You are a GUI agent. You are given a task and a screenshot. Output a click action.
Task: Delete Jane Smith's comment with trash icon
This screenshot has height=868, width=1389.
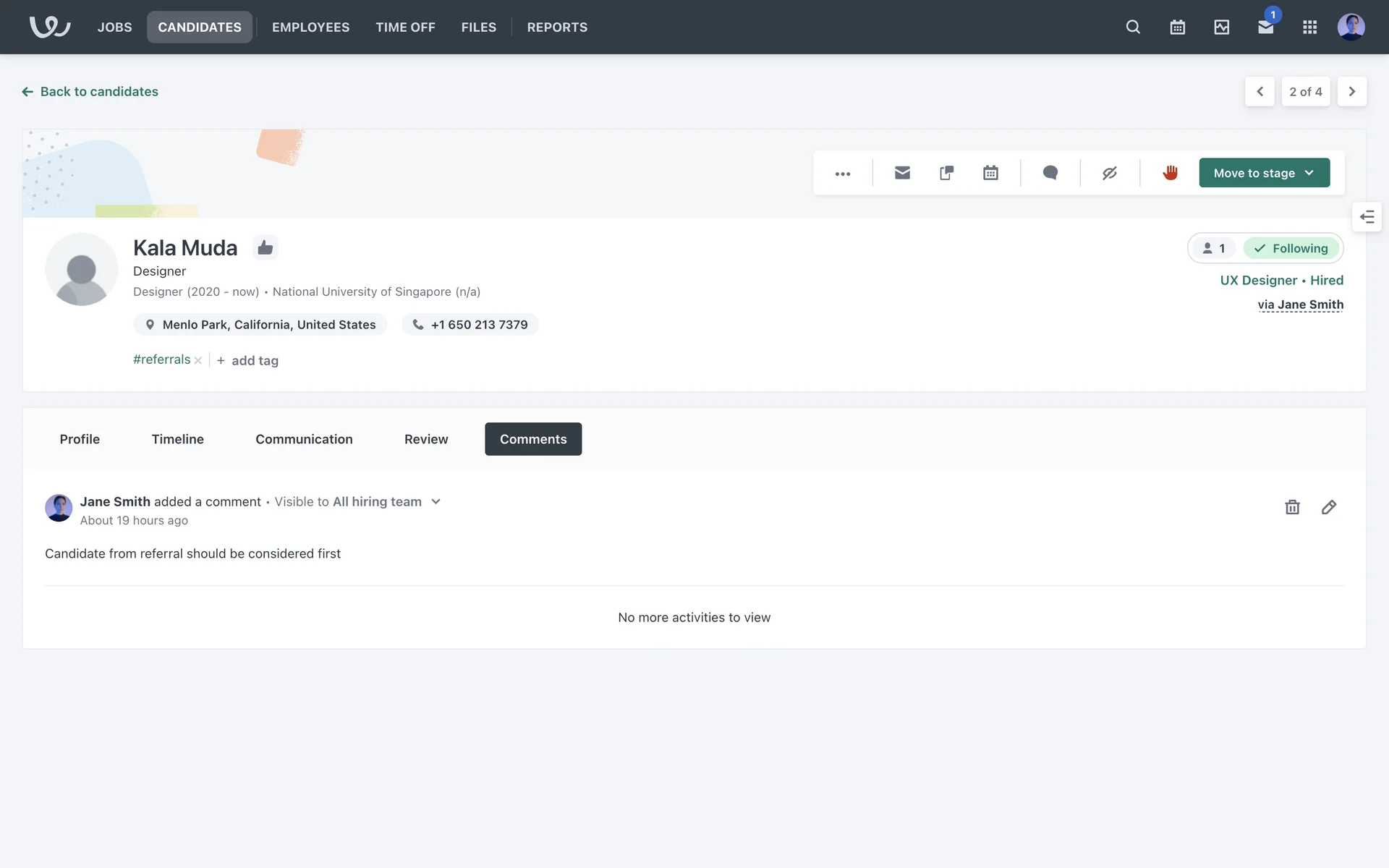pos(1292,507)
